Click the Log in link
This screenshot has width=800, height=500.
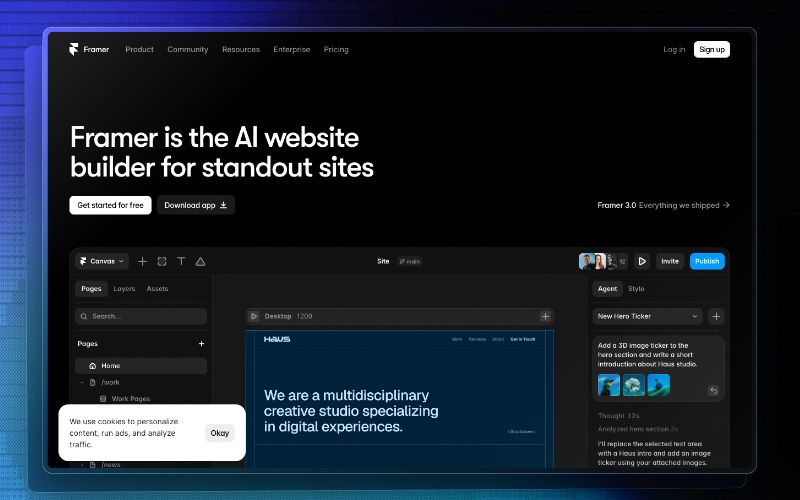tap(674, 49)
